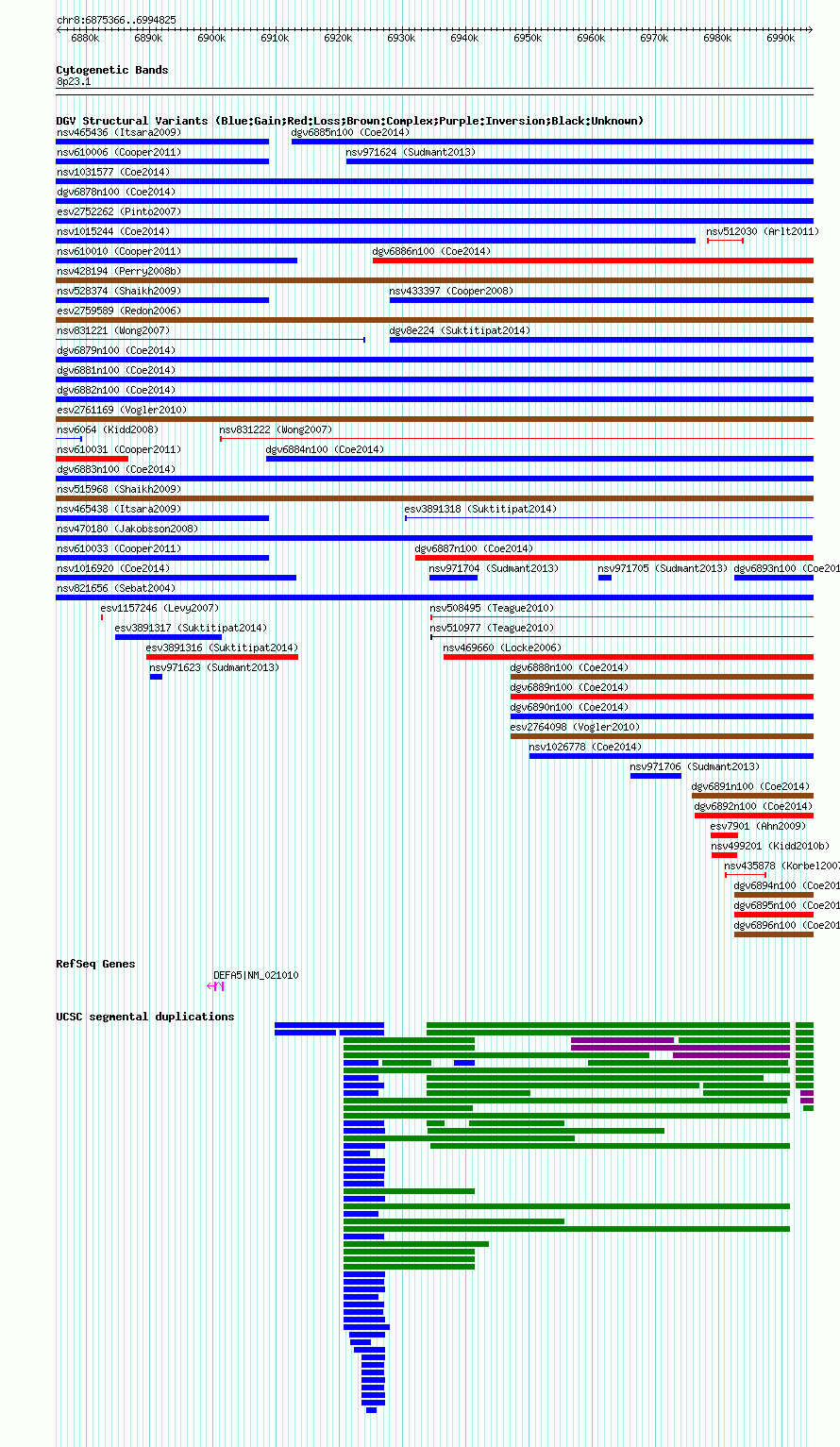Click the nsv6064 (Kidd2008) label
The height and width of the screenshot is (1447, 840).
click(108, 429)
